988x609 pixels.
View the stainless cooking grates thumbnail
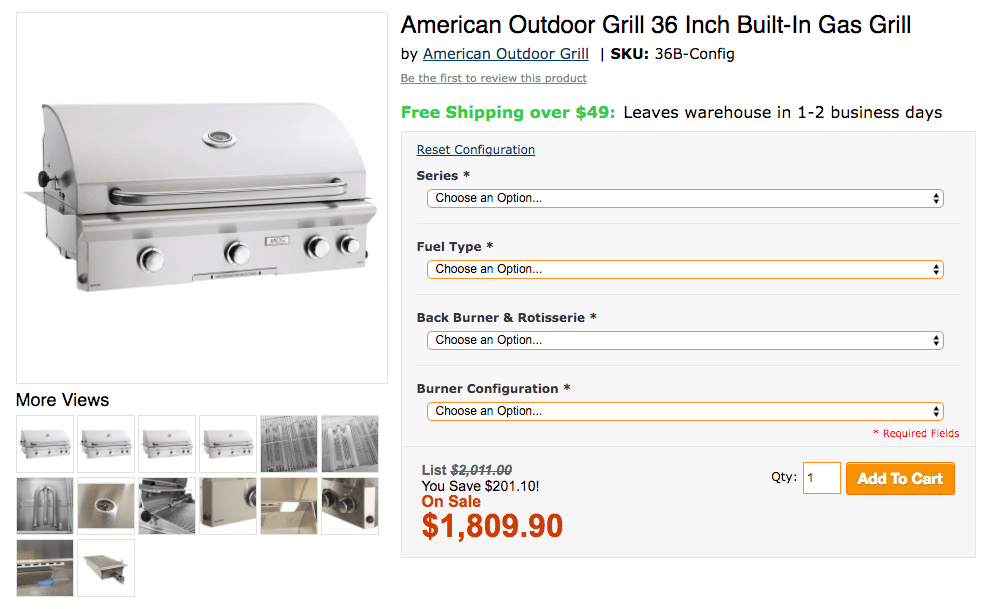pyautogui.click(x=288, y=444)
